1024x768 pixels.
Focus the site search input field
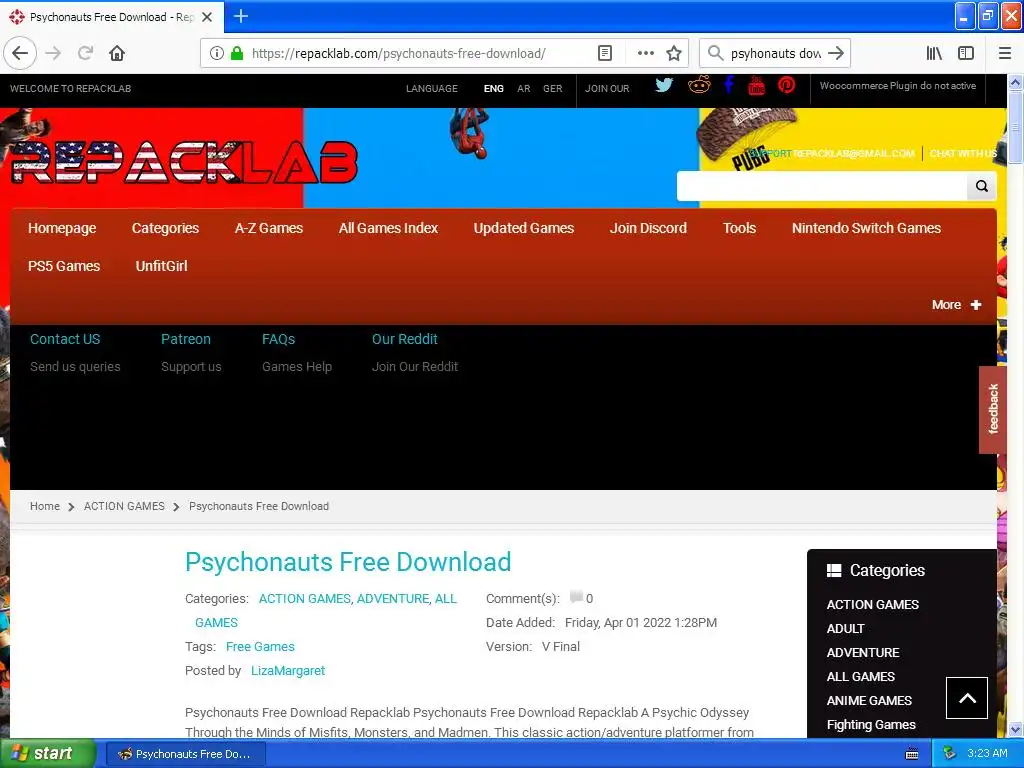click(822, 186)
